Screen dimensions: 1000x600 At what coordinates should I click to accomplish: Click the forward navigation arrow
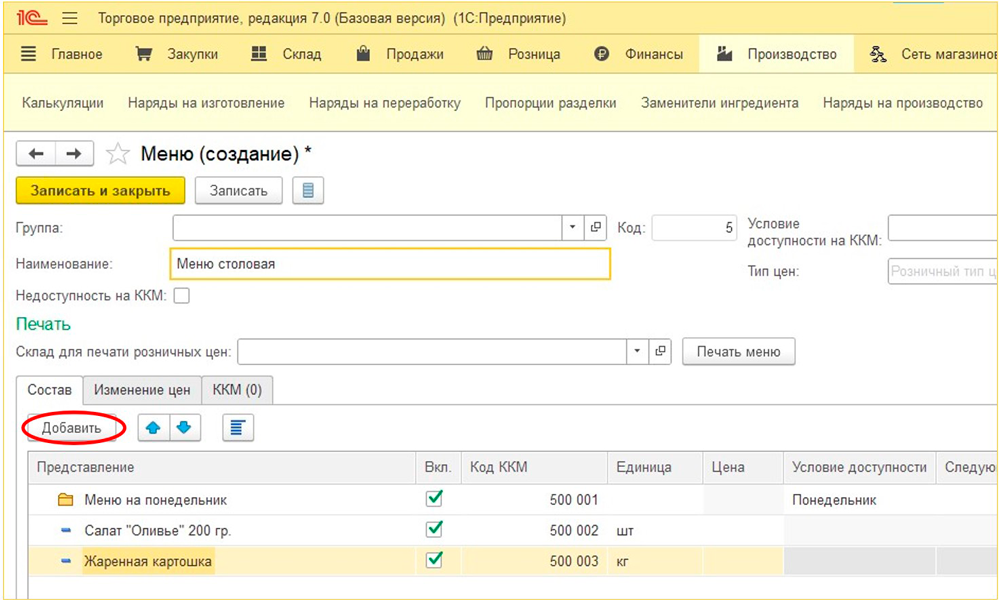click(x=74, y=153)
